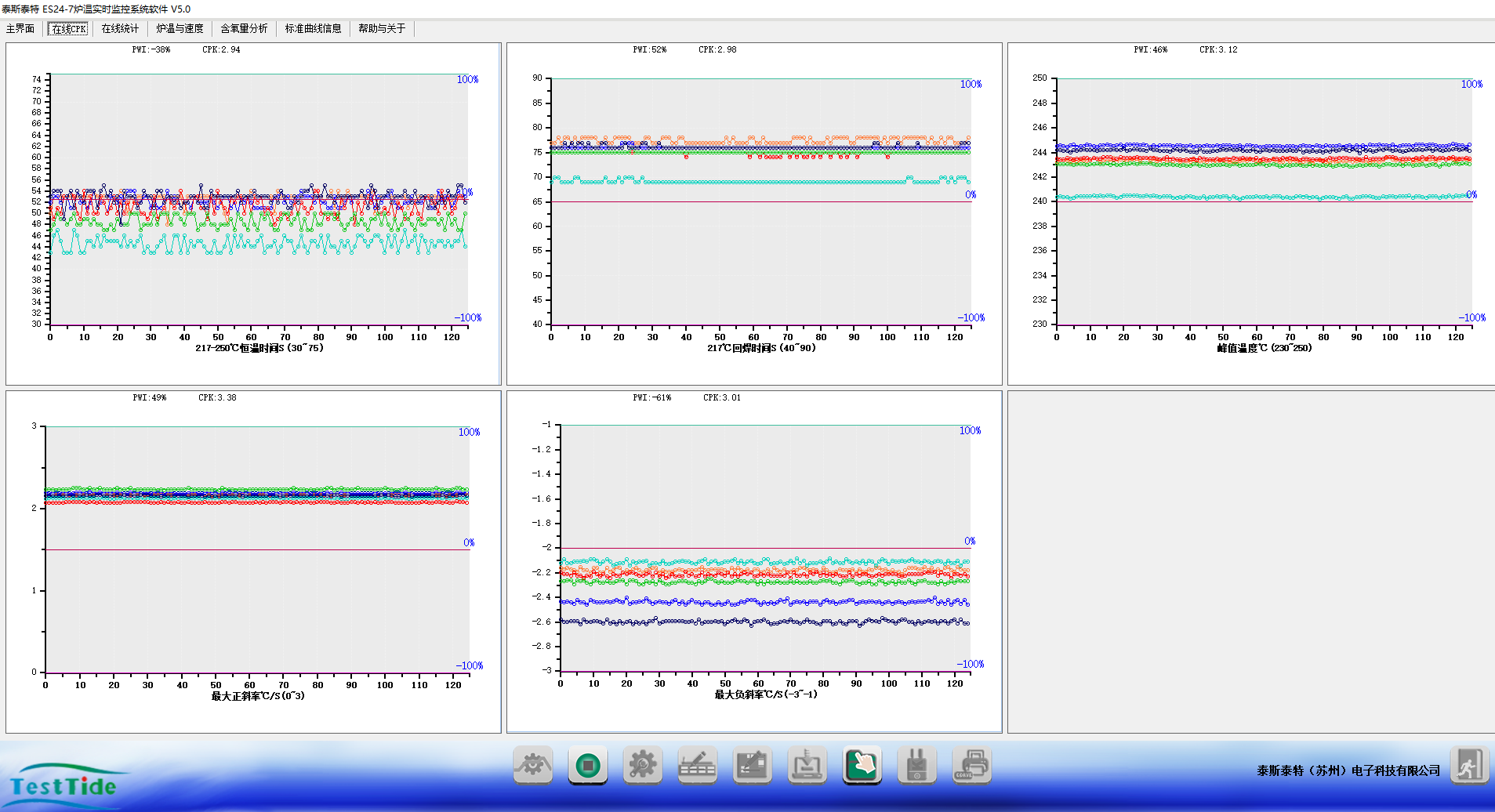Select the green hand pointer icon
The width and height of the screenshot is (1495, 812).
point(862,765)
